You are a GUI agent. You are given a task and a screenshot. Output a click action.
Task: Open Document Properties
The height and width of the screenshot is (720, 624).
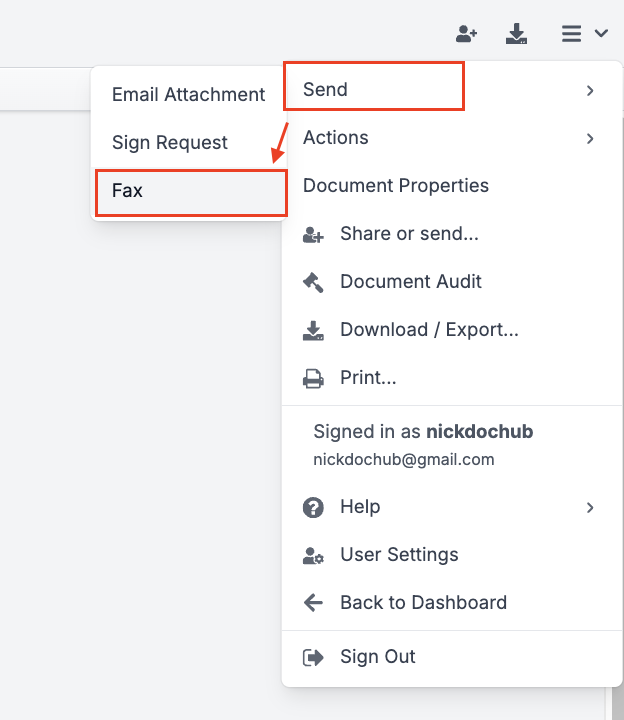coord(396,186)
